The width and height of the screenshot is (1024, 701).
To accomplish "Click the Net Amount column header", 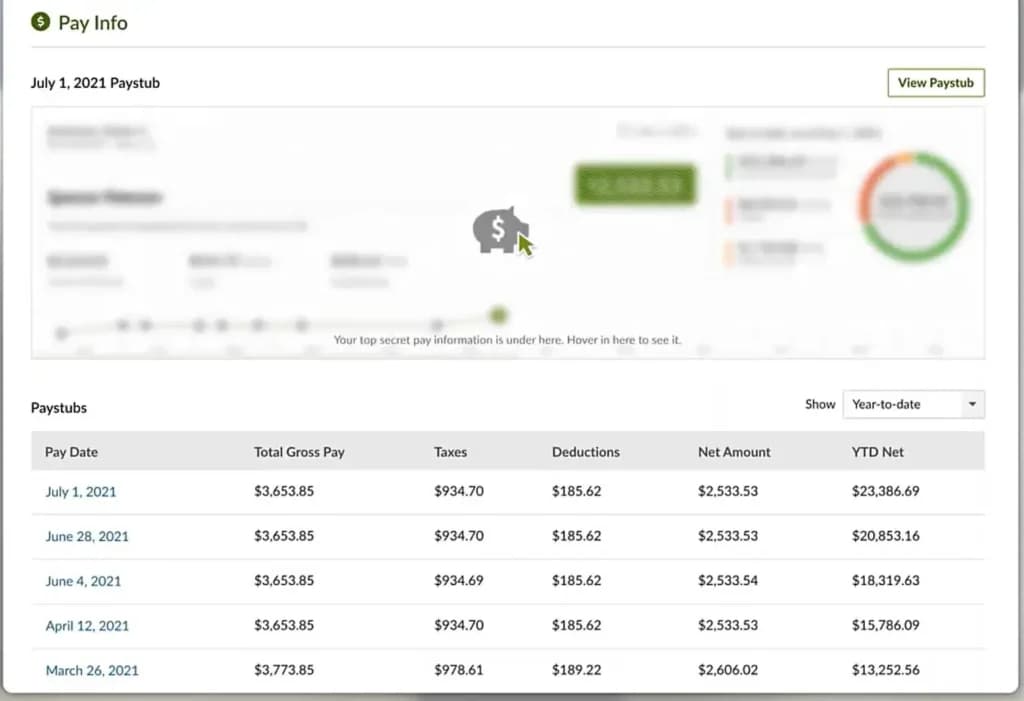I will coord(734,452).
